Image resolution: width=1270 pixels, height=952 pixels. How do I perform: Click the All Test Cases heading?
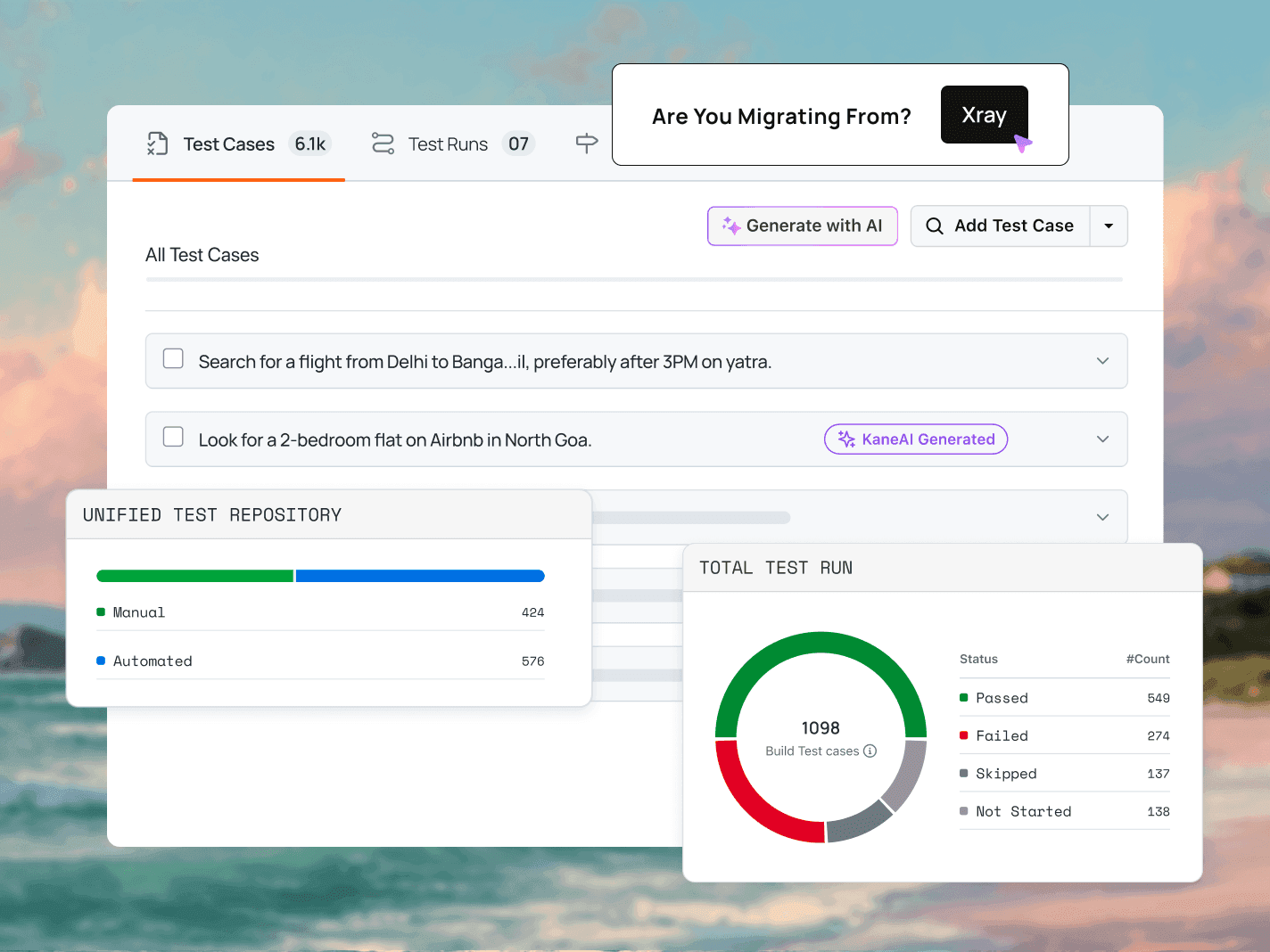pos(202,255)
